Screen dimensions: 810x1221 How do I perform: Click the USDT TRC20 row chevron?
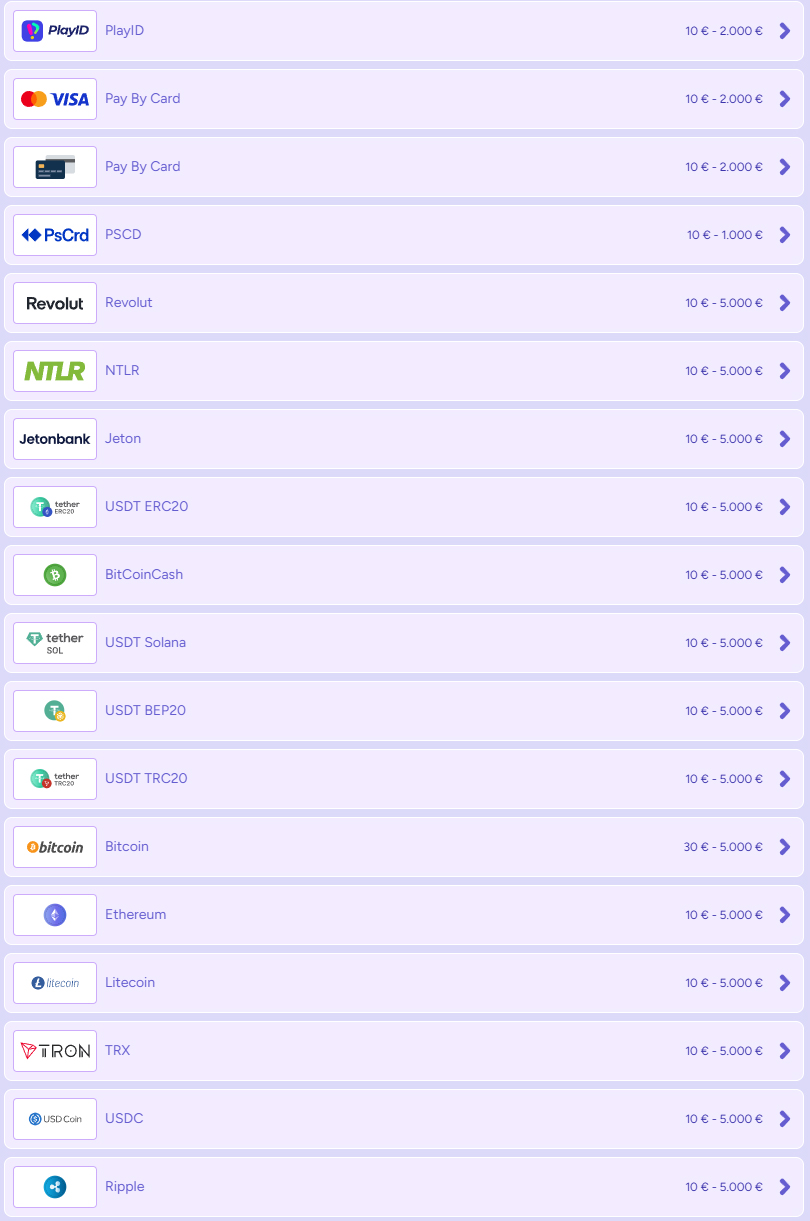785,779
